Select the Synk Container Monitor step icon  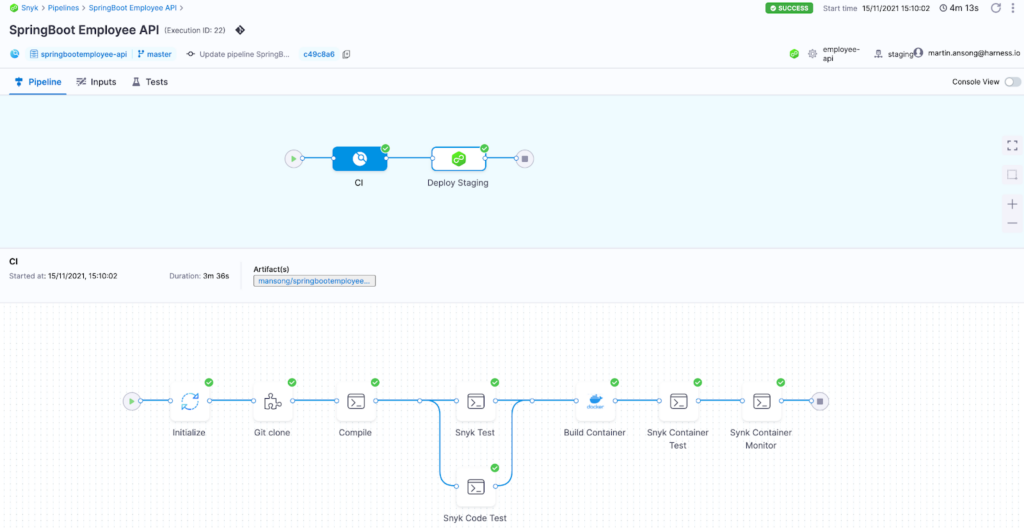(x=761, y=401)
